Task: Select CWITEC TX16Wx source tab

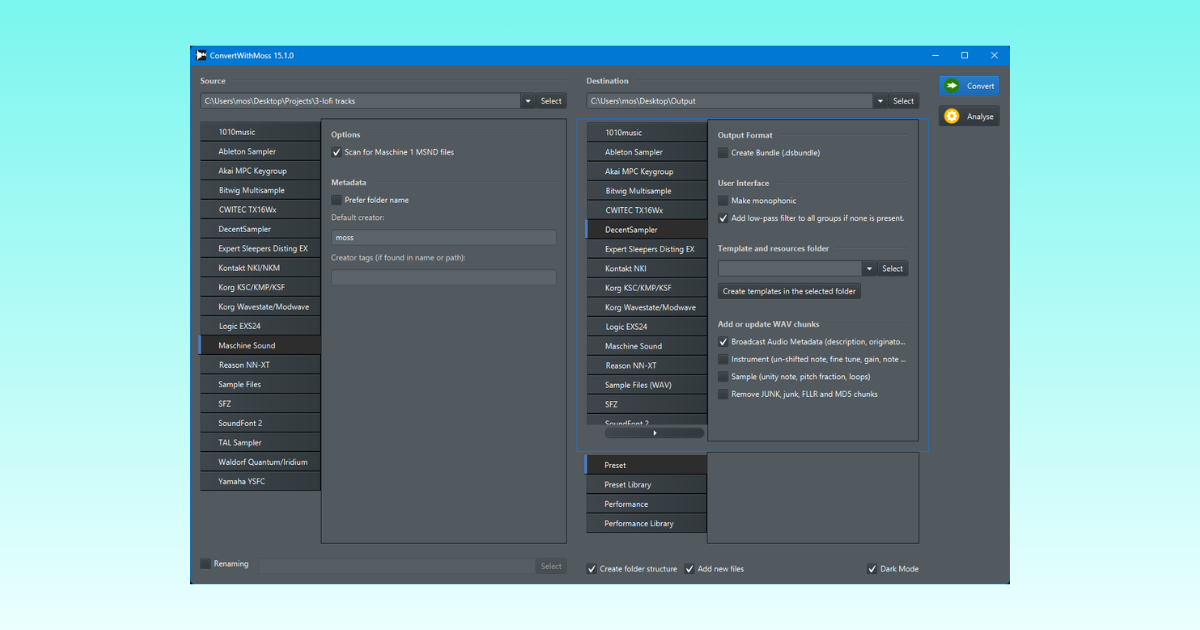Action: (x=260, y=210)
